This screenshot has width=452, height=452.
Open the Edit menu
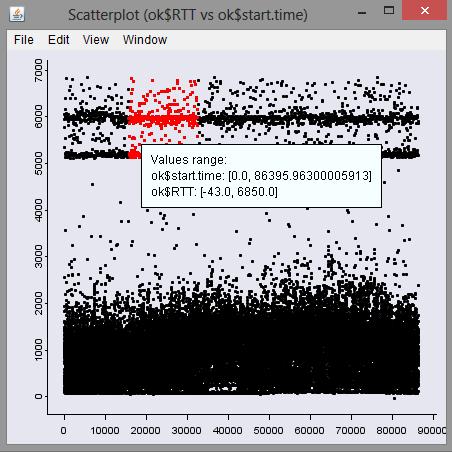(59, 40)
